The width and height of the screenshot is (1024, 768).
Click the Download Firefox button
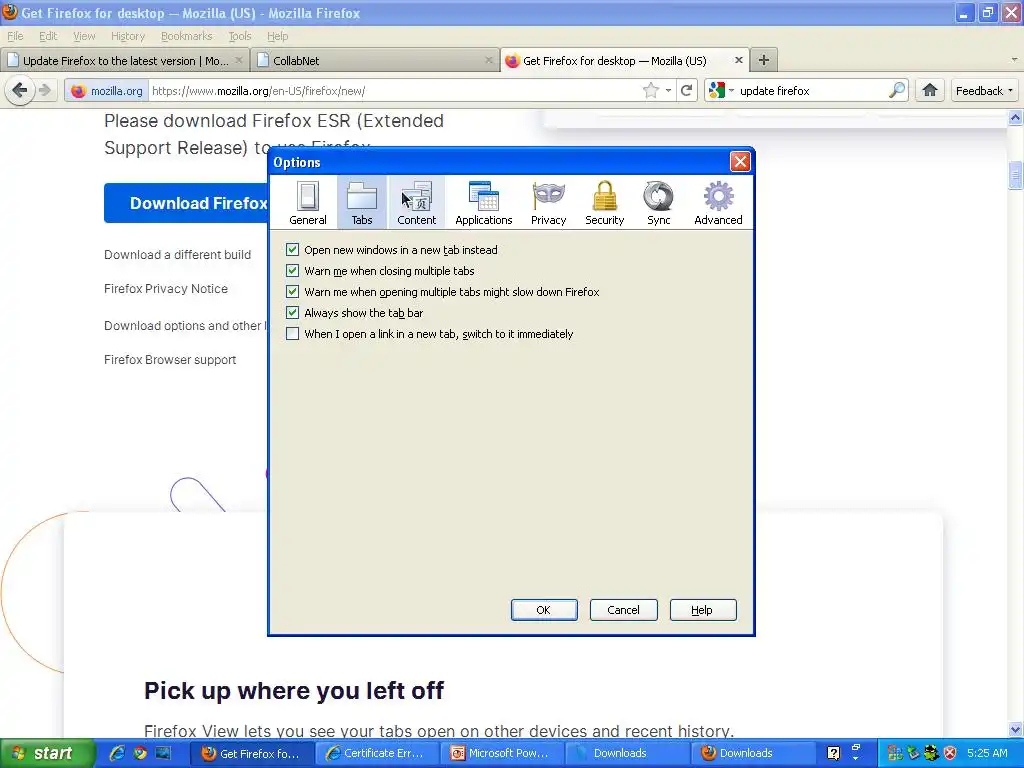click(x=186, y=203)
